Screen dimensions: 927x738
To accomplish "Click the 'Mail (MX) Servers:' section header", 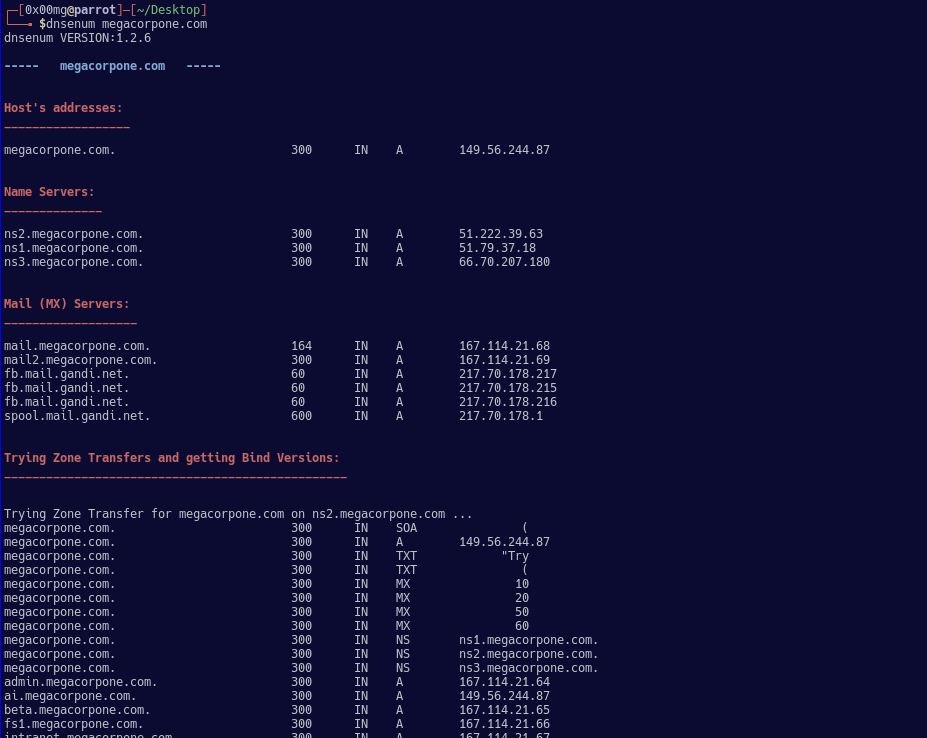I will (66, 303).
